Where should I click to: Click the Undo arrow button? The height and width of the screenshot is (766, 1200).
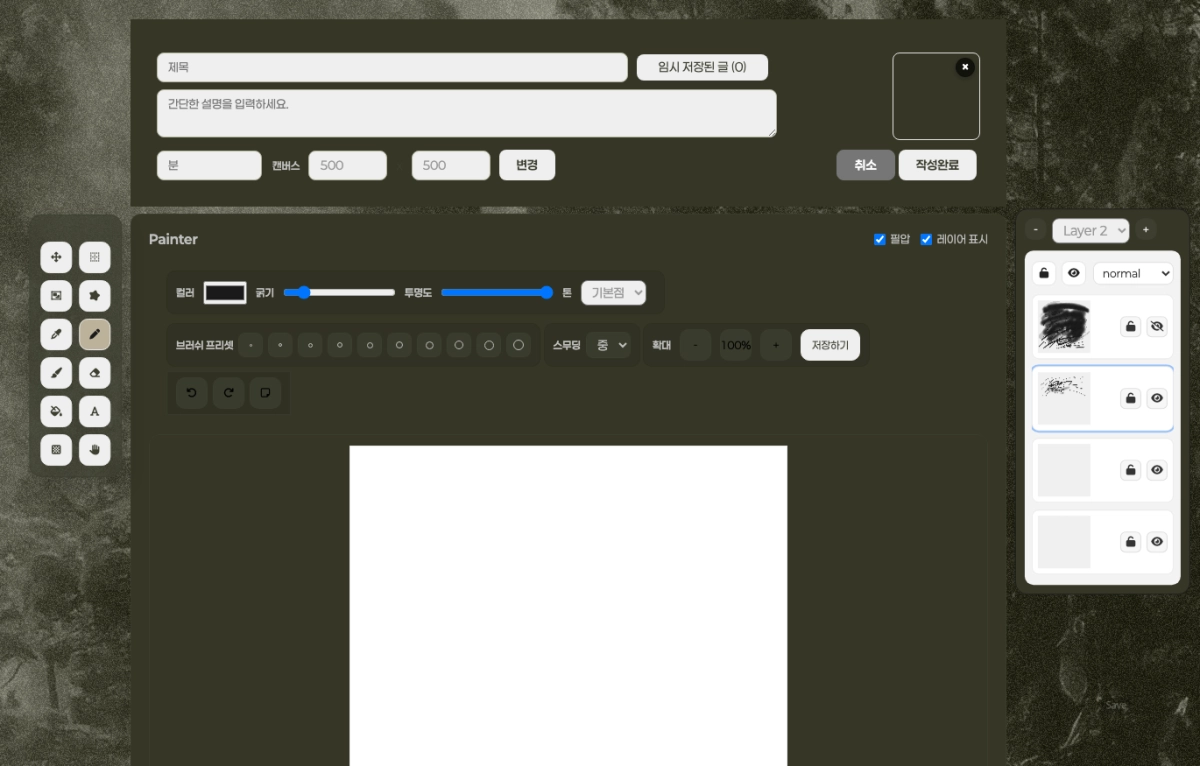click(x=191, y=393)
